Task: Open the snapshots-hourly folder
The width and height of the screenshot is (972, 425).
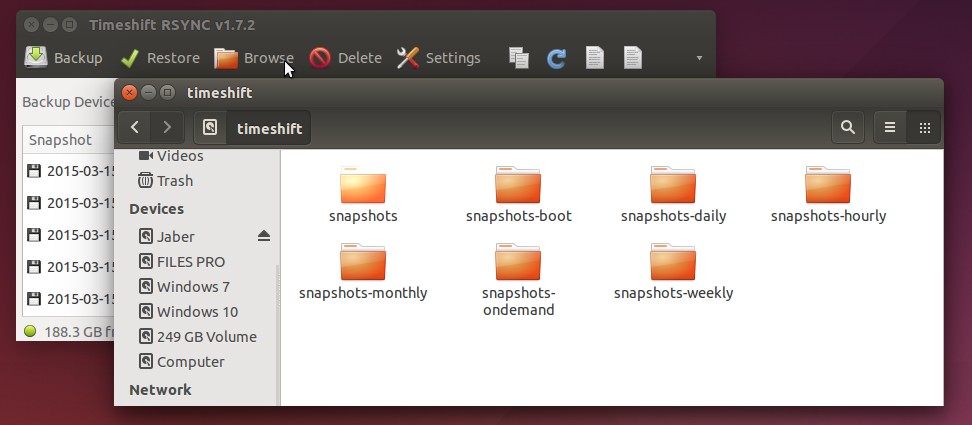Action: coord(828,194)
